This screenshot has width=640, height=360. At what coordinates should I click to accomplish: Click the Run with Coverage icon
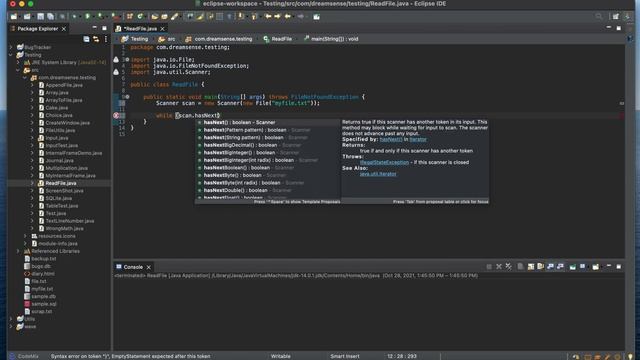(100, 16)
